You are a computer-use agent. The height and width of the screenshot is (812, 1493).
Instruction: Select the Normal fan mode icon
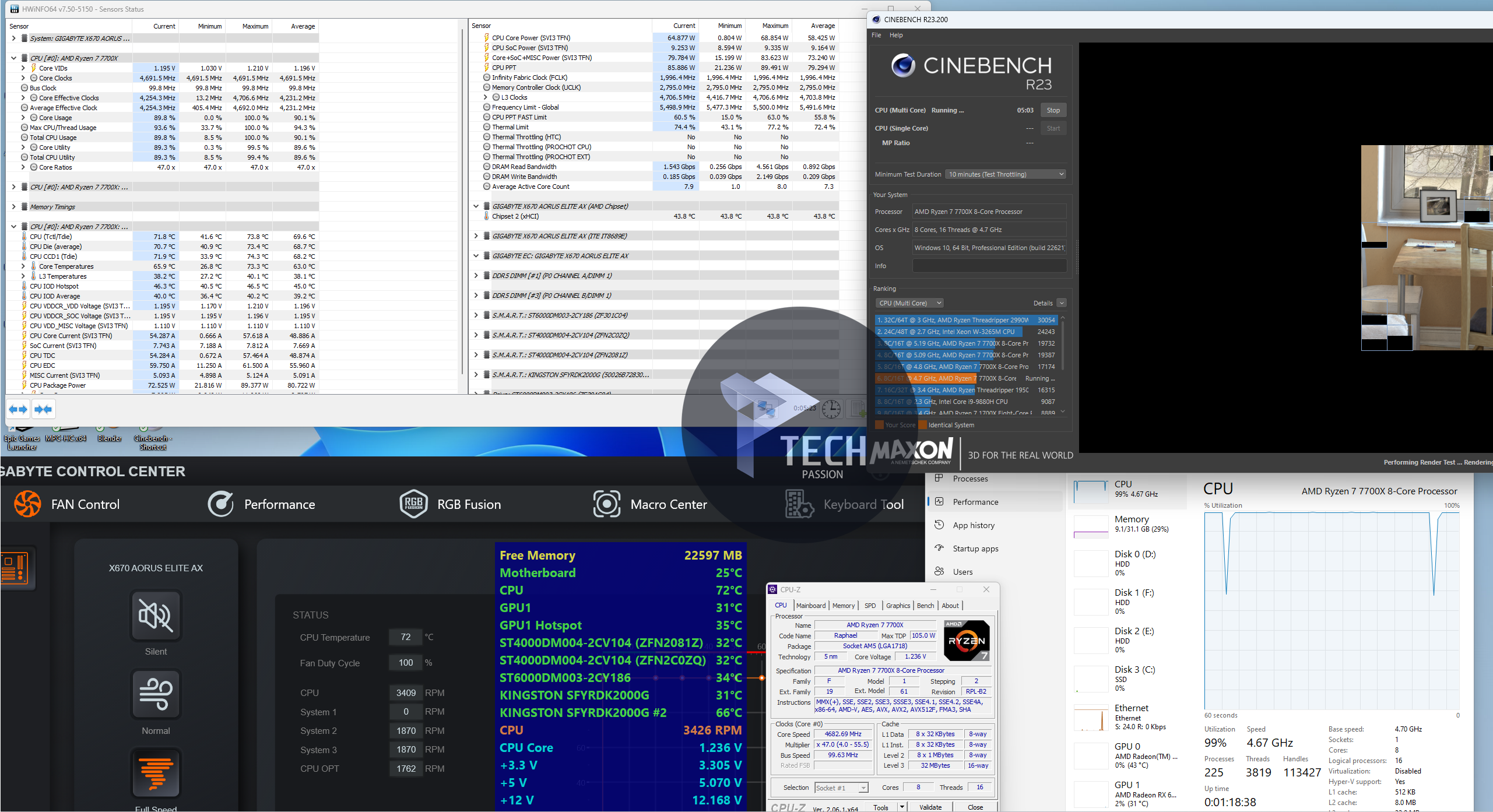coord(156,694)
